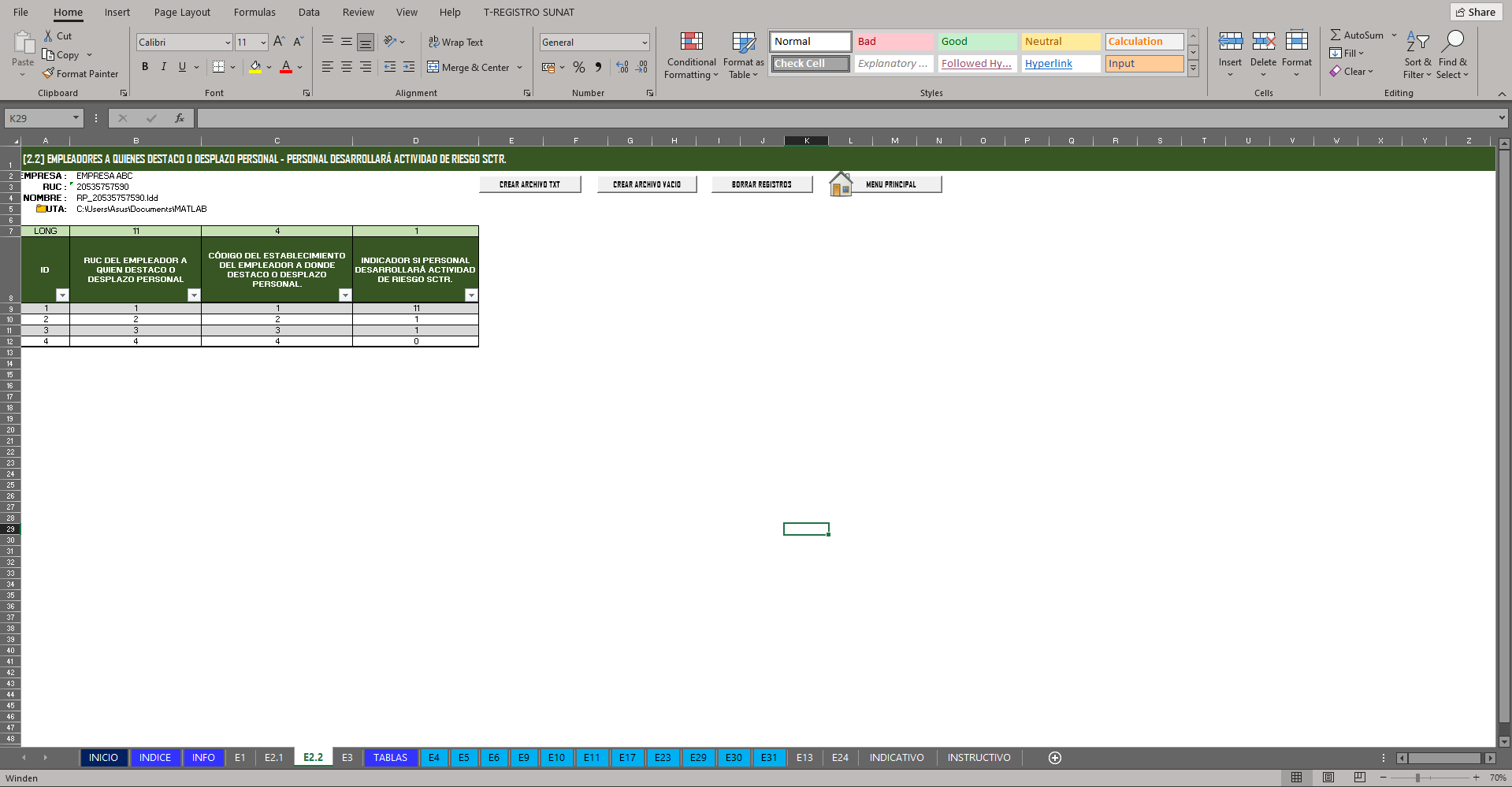Open the Sort & Filter icon
This screenshot has width=1512, height=787.
click(1417, 41)
